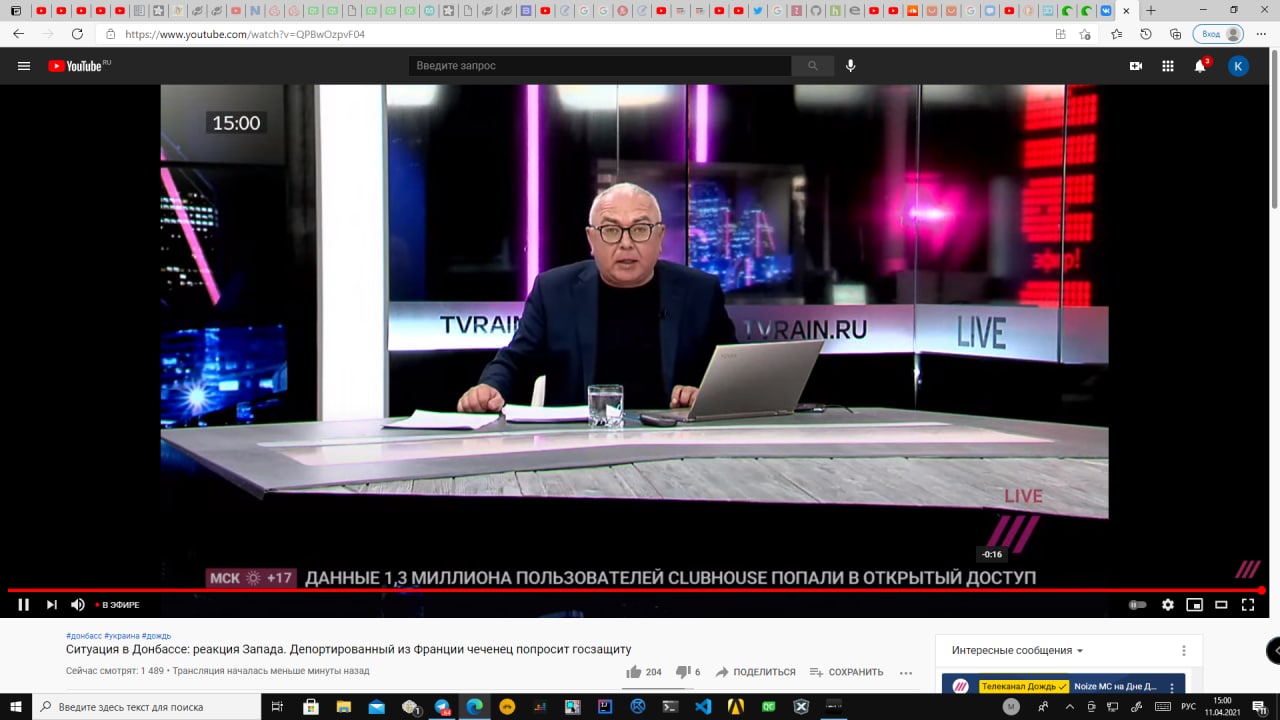Open a new browser tab

1151,10
